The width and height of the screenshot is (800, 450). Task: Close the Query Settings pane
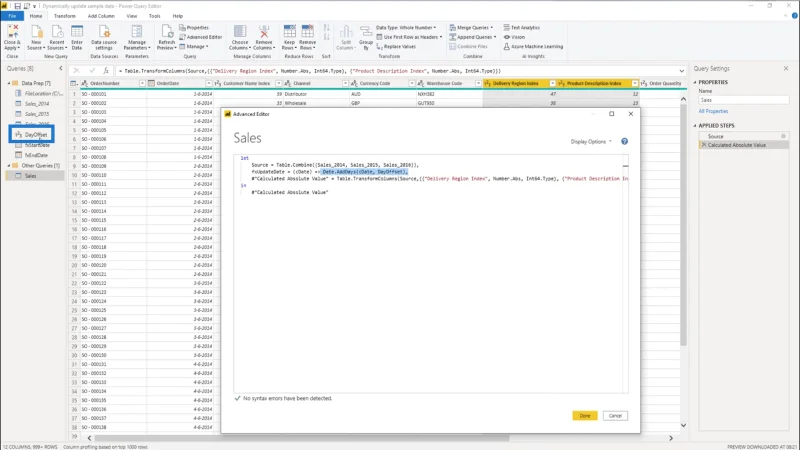pos(786,68)
